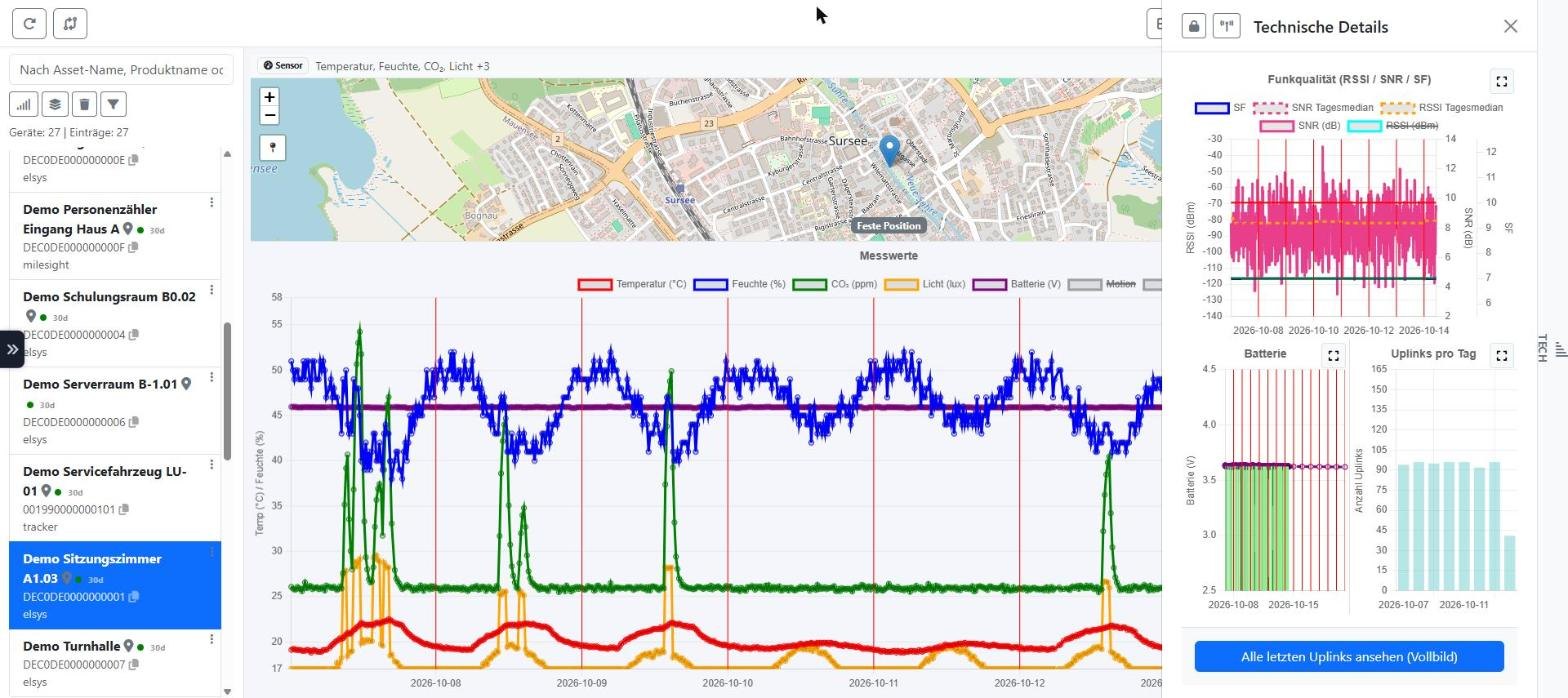Click the trash delete icon

[x=84, y=104]
